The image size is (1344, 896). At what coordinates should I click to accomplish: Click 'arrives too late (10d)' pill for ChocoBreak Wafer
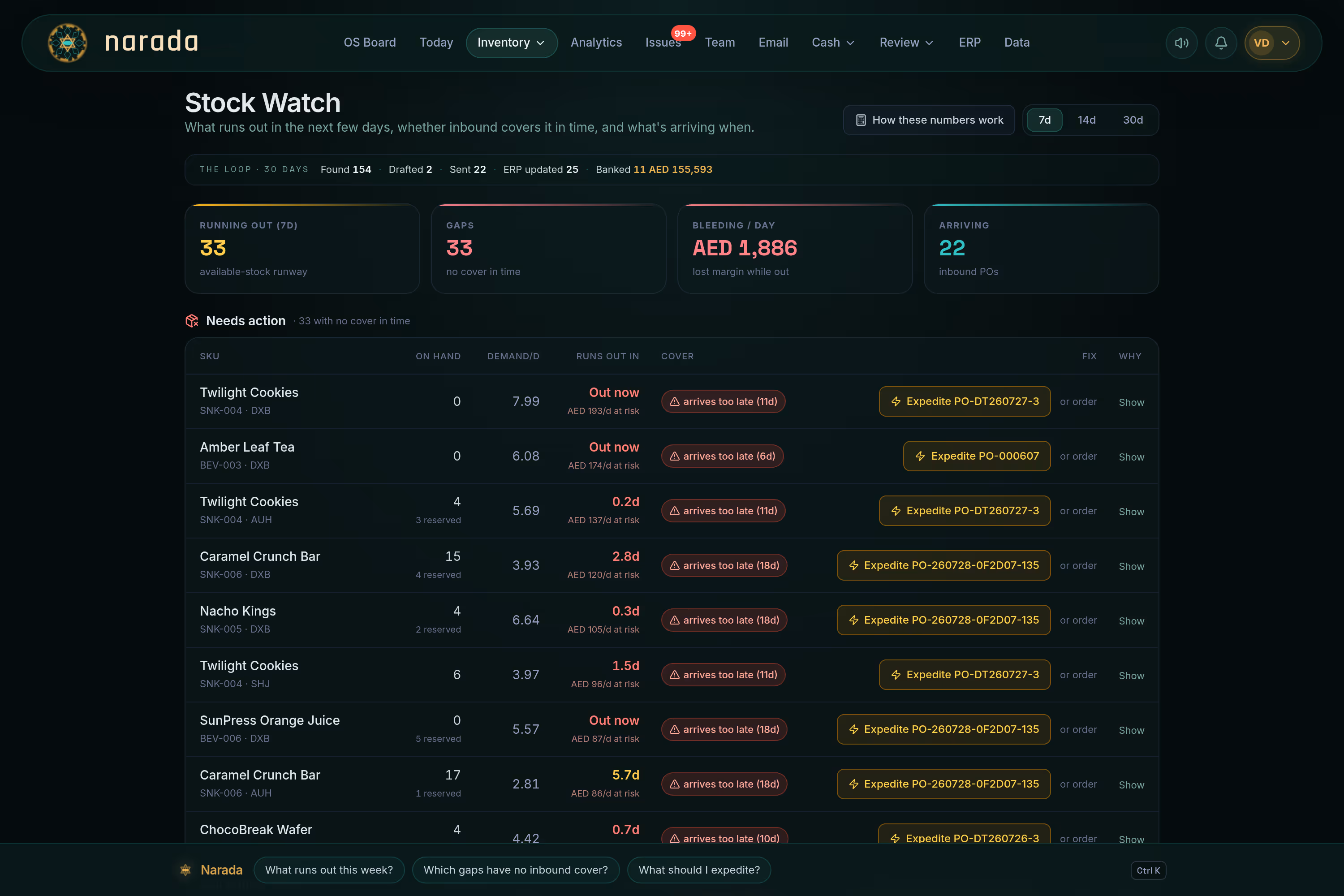(x=724, y=836)
